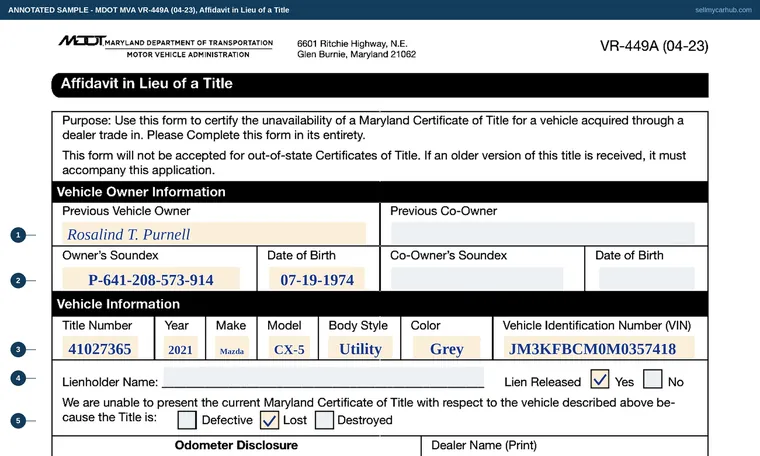Screen dimensions: 760x456
Task: Click the 6601 Ritchie Highway address line
Action: click(352, 44)
